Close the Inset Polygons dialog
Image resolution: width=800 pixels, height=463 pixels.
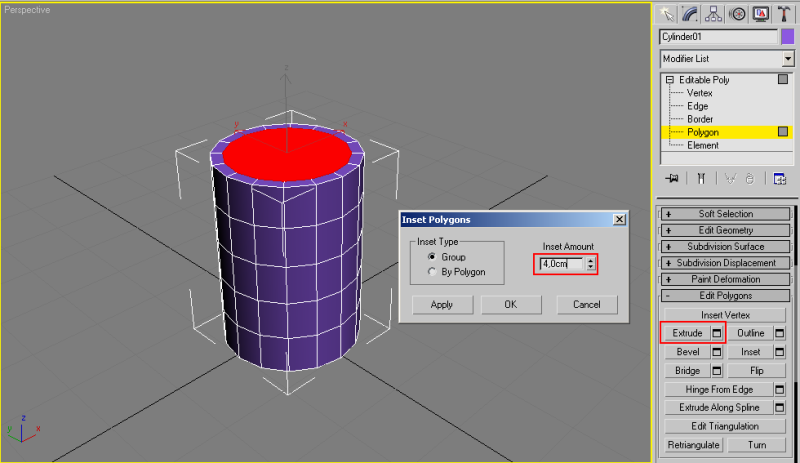pyautogui.click(x=619, y=220)
